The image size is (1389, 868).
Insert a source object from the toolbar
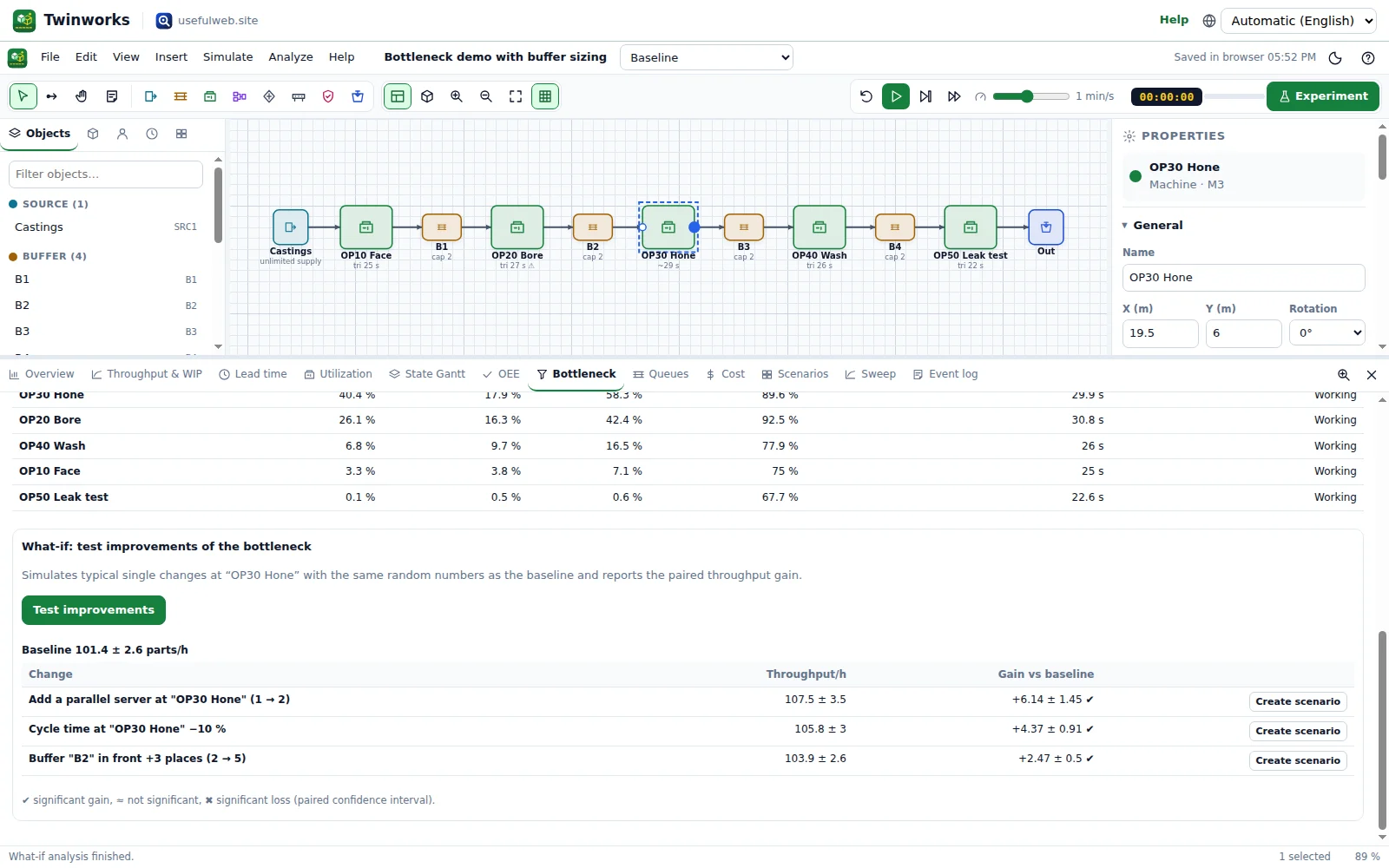coord(151,96)
